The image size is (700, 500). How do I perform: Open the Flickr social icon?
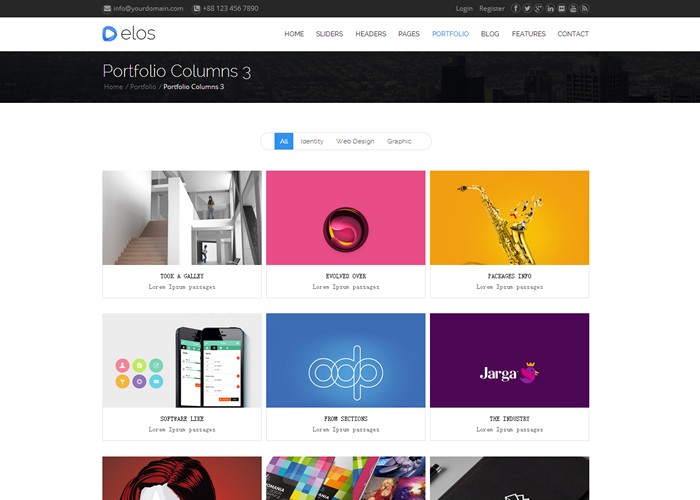562,8
